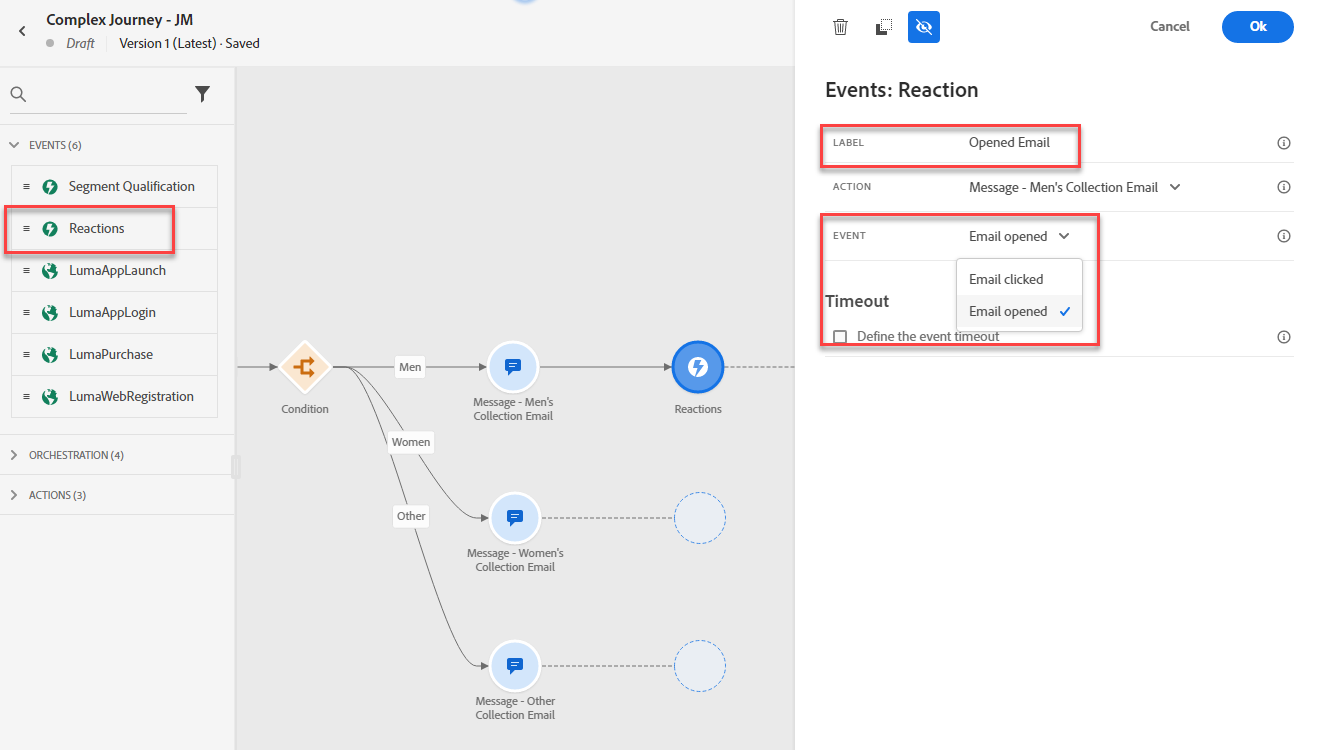Click the LumaAppLaunch globe icon
Viewport: 1317px width, 750px height.
(x=50, y=271)
